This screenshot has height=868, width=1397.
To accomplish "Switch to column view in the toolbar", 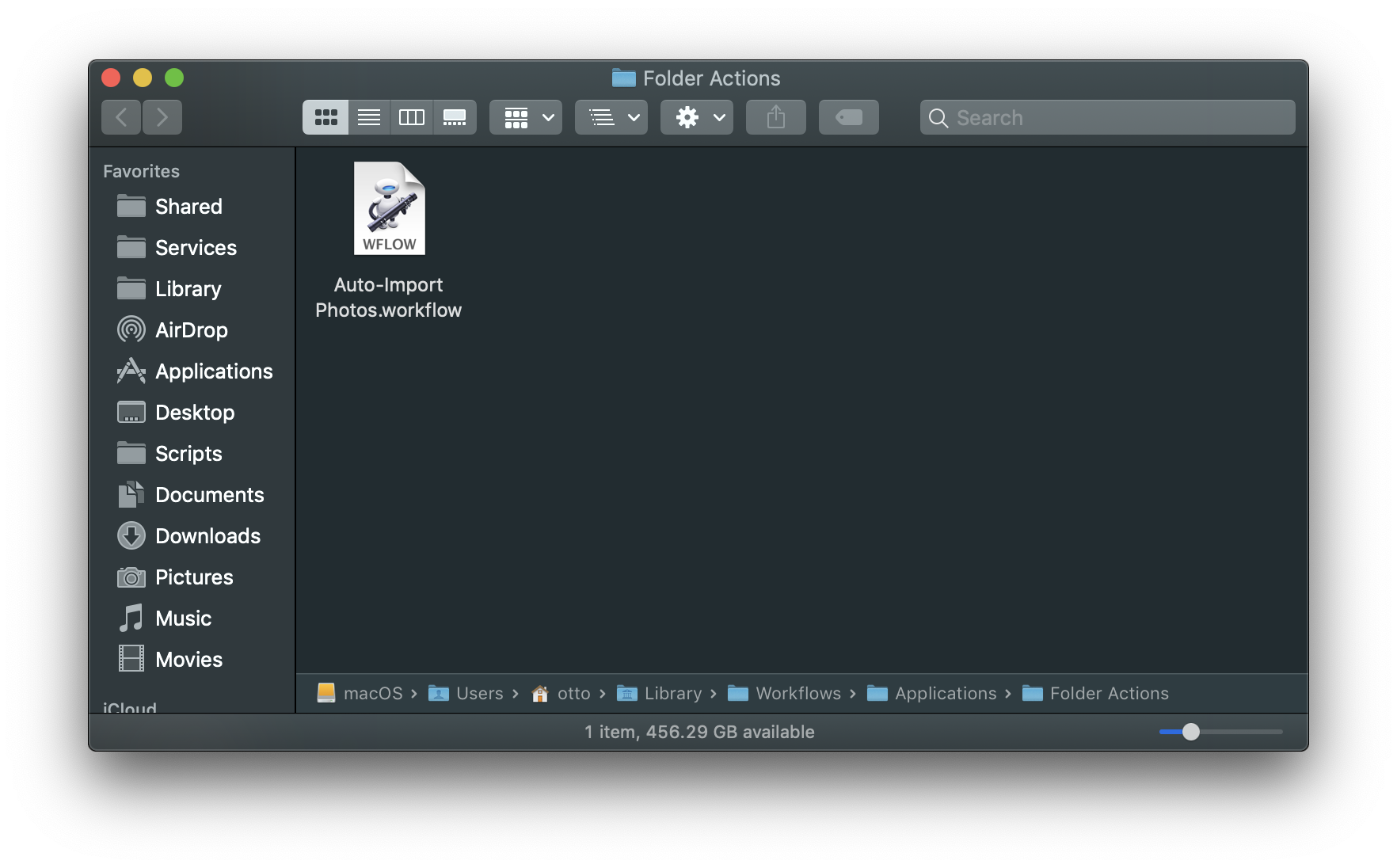I will (x=411, y=117).
